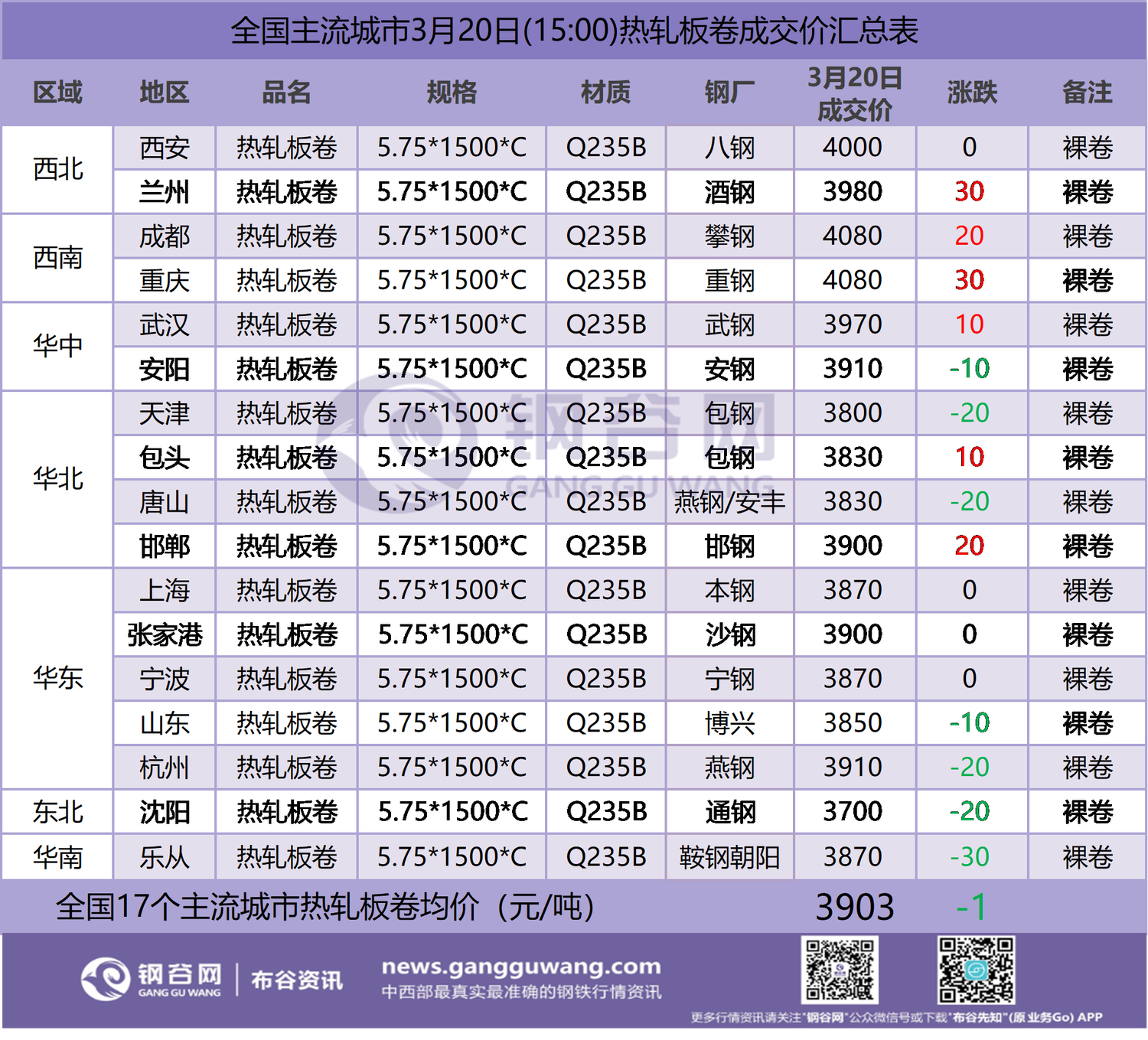This screenshot has width=1148, height=1040.
Task: Click the 规格 column header
Action: pyautogui.click(x=452, y=93)
